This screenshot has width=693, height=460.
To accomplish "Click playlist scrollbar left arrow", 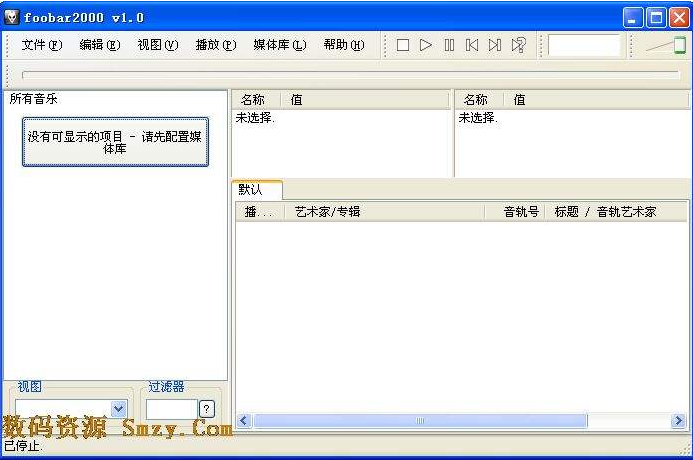I will tap(244, 420).
